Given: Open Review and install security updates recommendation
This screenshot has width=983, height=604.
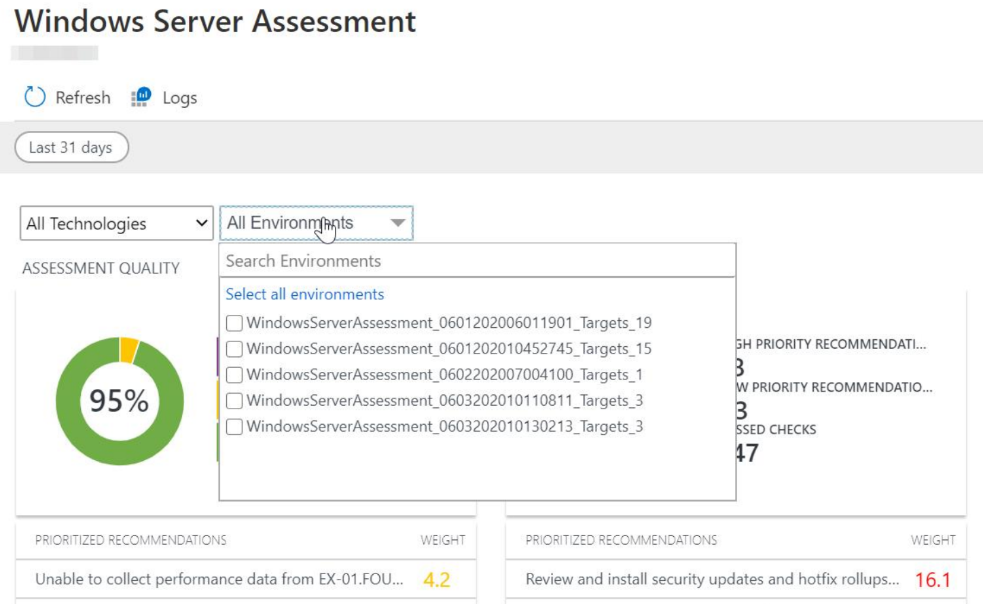Looking at the screenshot, I should [x=712, y=579].
